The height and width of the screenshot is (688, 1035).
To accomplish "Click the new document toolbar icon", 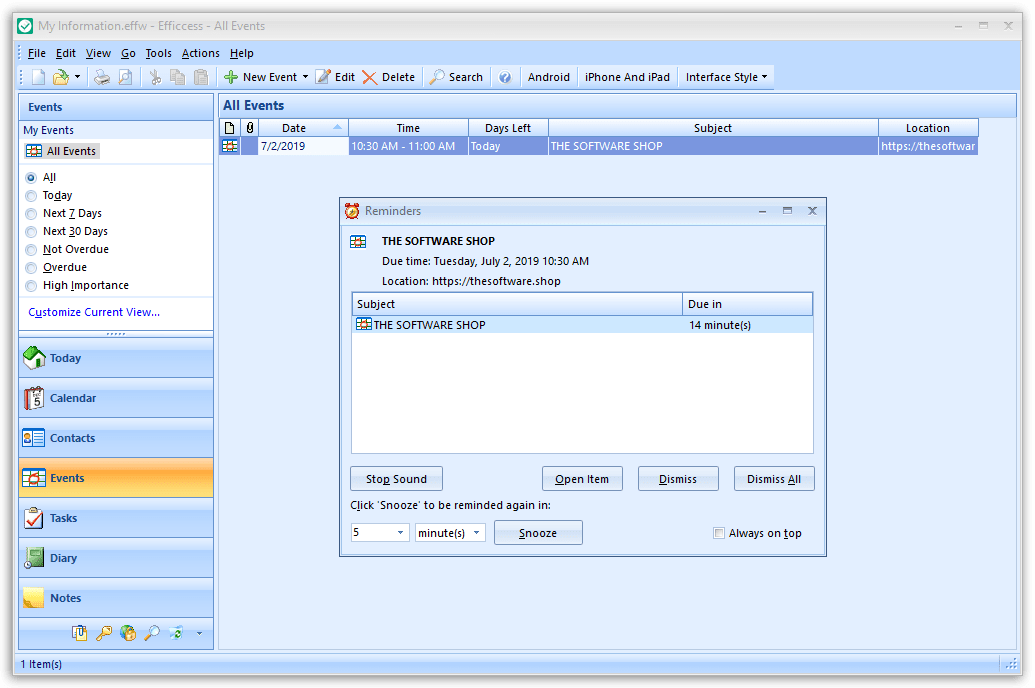I will 38,77.
